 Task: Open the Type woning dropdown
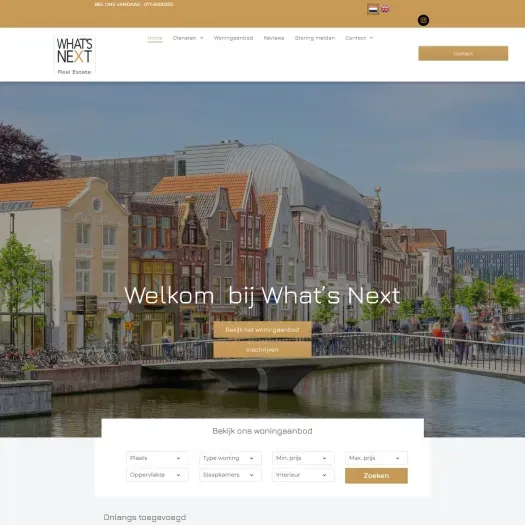pyautogui.click(x=230, y=458)
